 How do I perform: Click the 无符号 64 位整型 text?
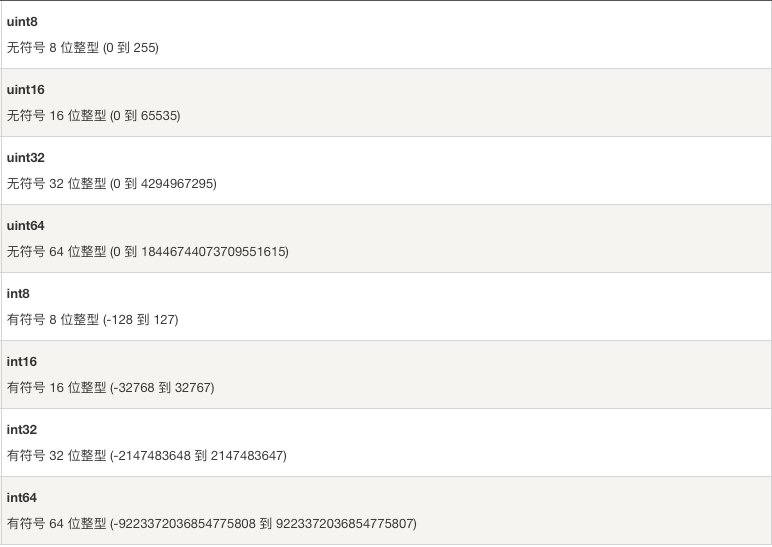pos(57,252)
